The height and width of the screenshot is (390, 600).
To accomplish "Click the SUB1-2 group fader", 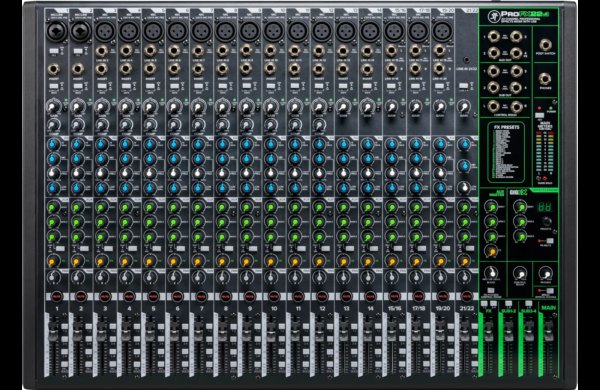I will pyautogui.click(x=509, y=331).
